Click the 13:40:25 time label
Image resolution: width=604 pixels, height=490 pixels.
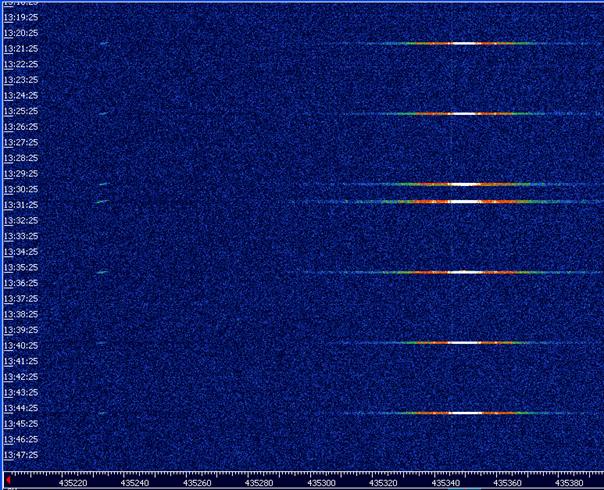(x=21, y=346)
